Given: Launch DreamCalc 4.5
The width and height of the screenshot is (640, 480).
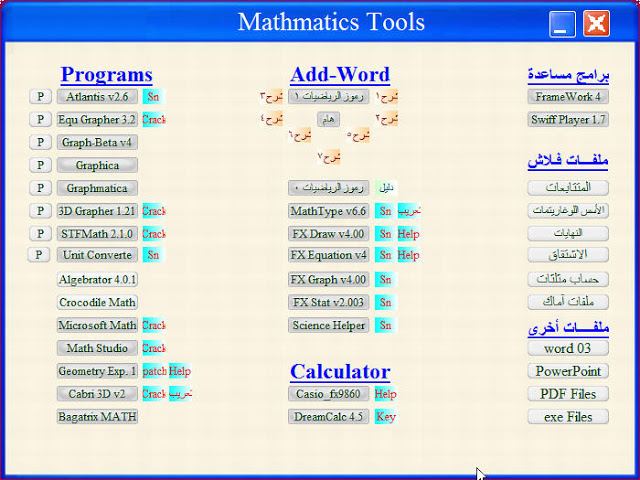Looking at the screenshot, I should click(329, 417).
